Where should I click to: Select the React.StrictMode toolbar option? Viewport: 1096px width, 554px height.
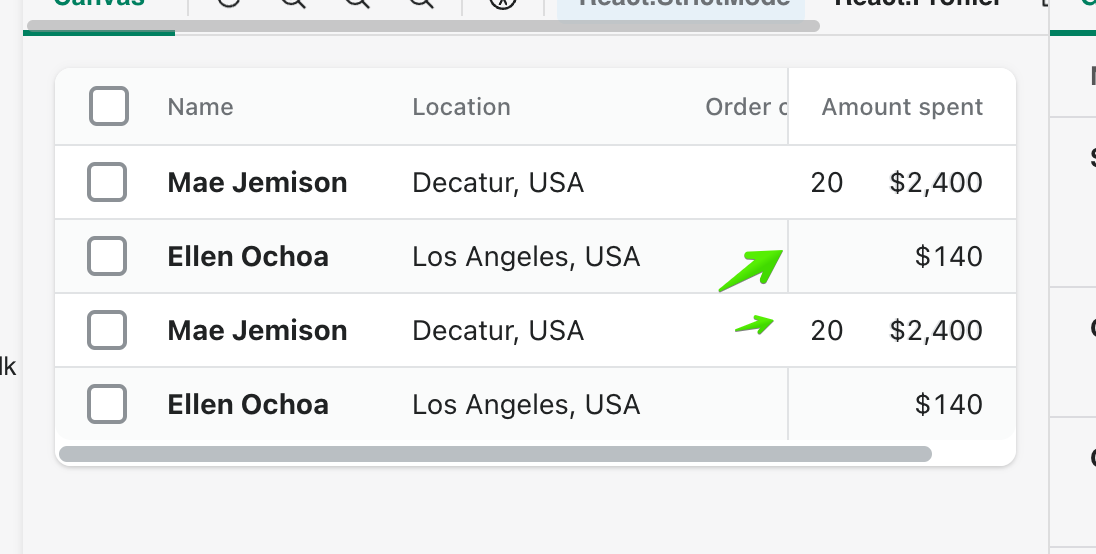point(680,5)
